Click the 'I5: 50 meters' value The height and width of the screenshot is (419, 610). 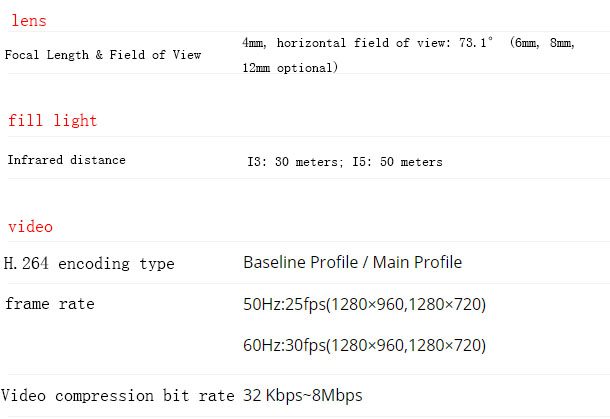(x=397, y=161)
